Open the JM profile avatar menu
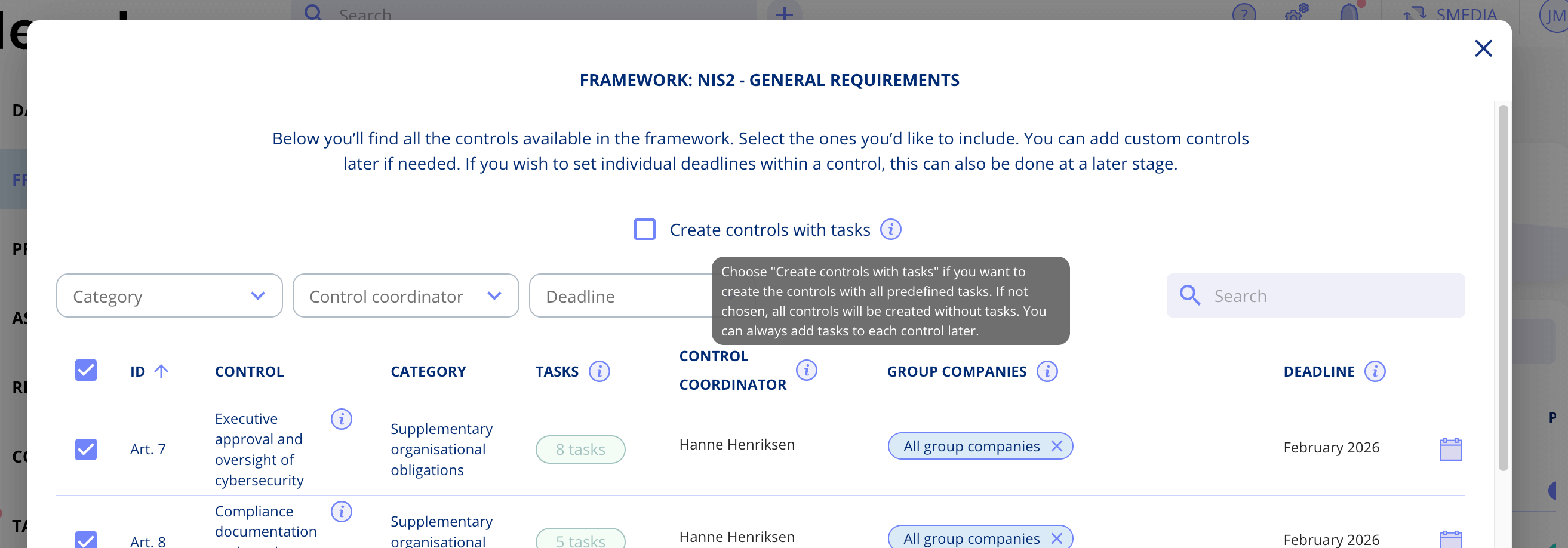The height and width of the screenshot is (548, 1568). 1551,14
